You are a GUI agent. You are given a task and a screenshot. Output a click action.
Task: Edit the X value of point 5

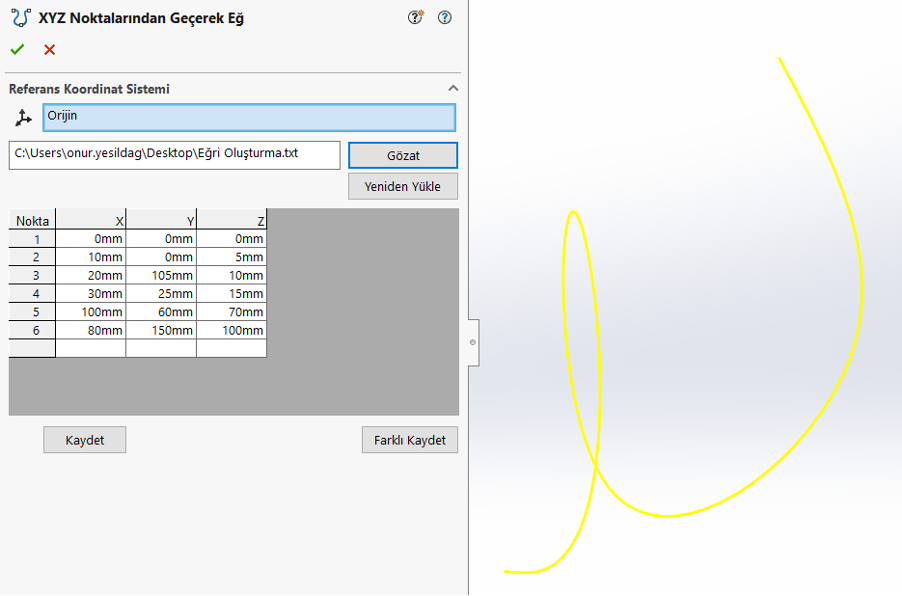(90, 312)
